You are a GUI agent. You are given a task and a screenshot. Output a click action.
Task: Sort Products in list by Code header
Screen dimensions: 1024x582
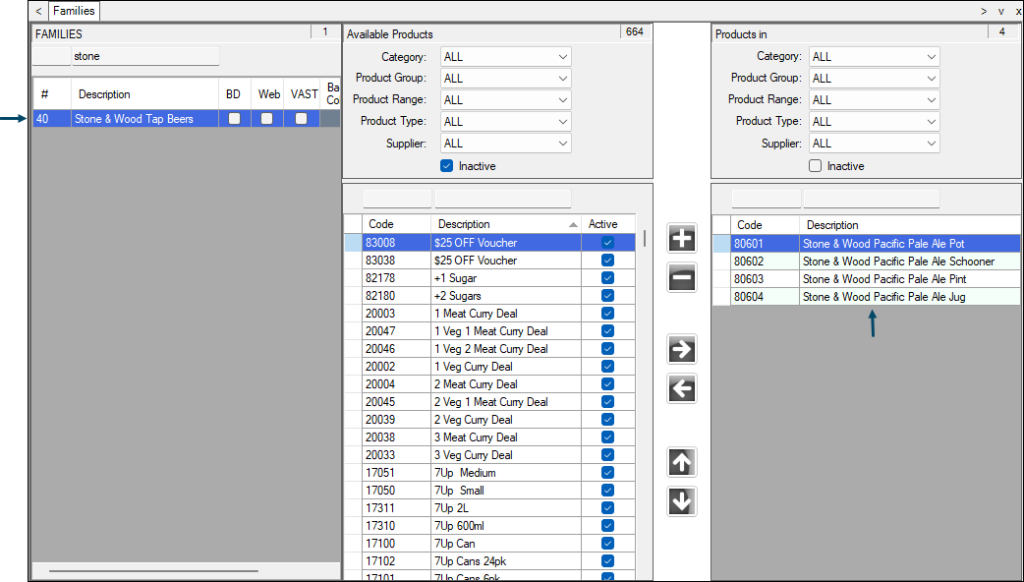point(765,225)
